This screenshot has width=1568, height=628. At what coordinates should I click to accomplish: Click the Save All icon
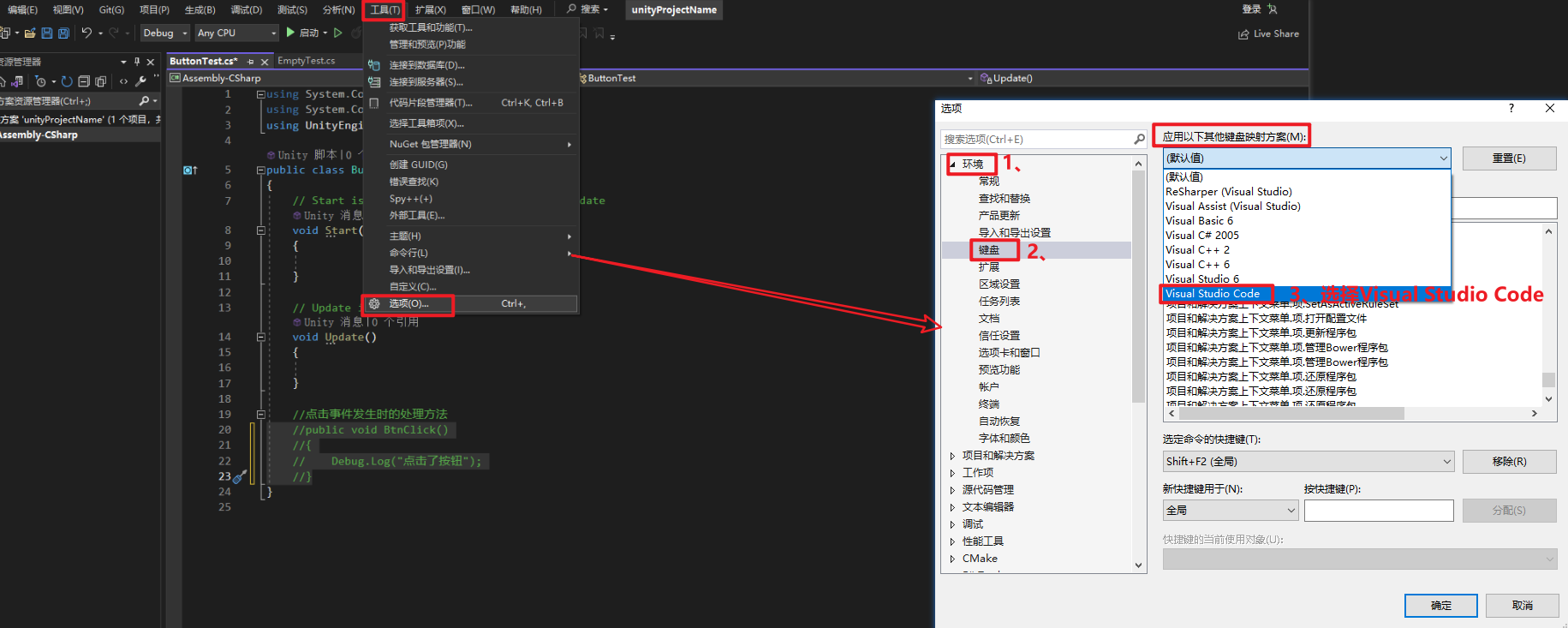click(x=63, y=33)
